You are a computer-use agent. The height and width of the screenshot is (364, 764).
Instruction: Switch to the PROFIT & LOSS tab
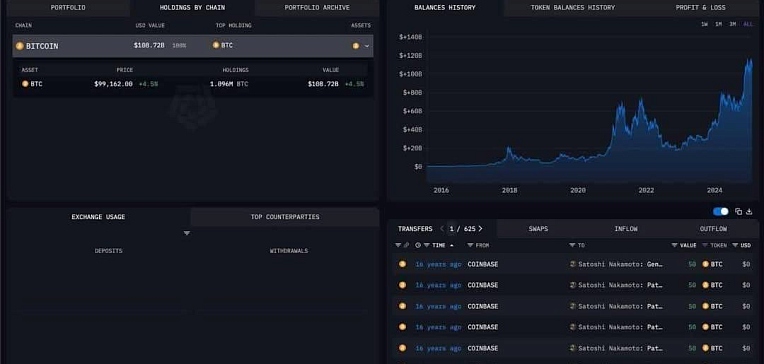[x=700, y=7]
